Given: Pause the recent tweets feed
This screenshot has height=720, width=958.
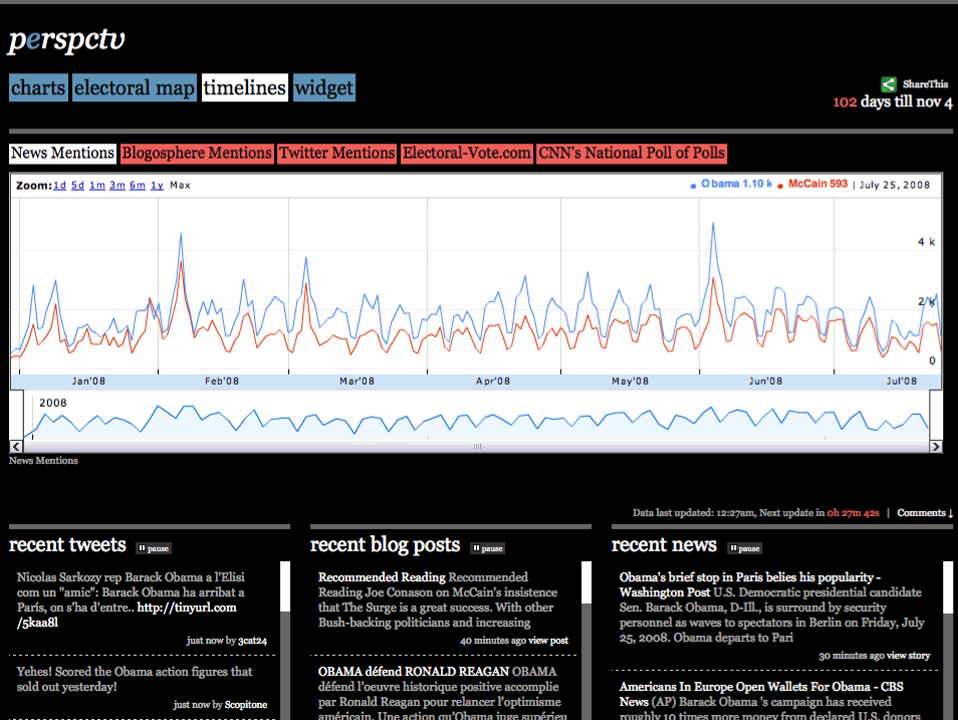Looking at the screenshot, I should pyautogui.click(x=153, y=548).
